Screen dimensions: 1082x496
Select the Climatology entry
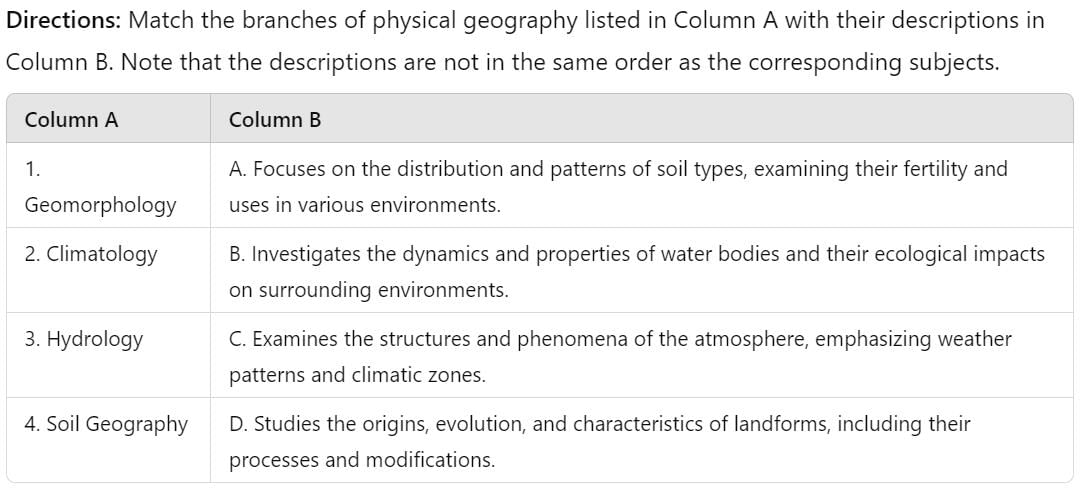(x=108, y=270)
